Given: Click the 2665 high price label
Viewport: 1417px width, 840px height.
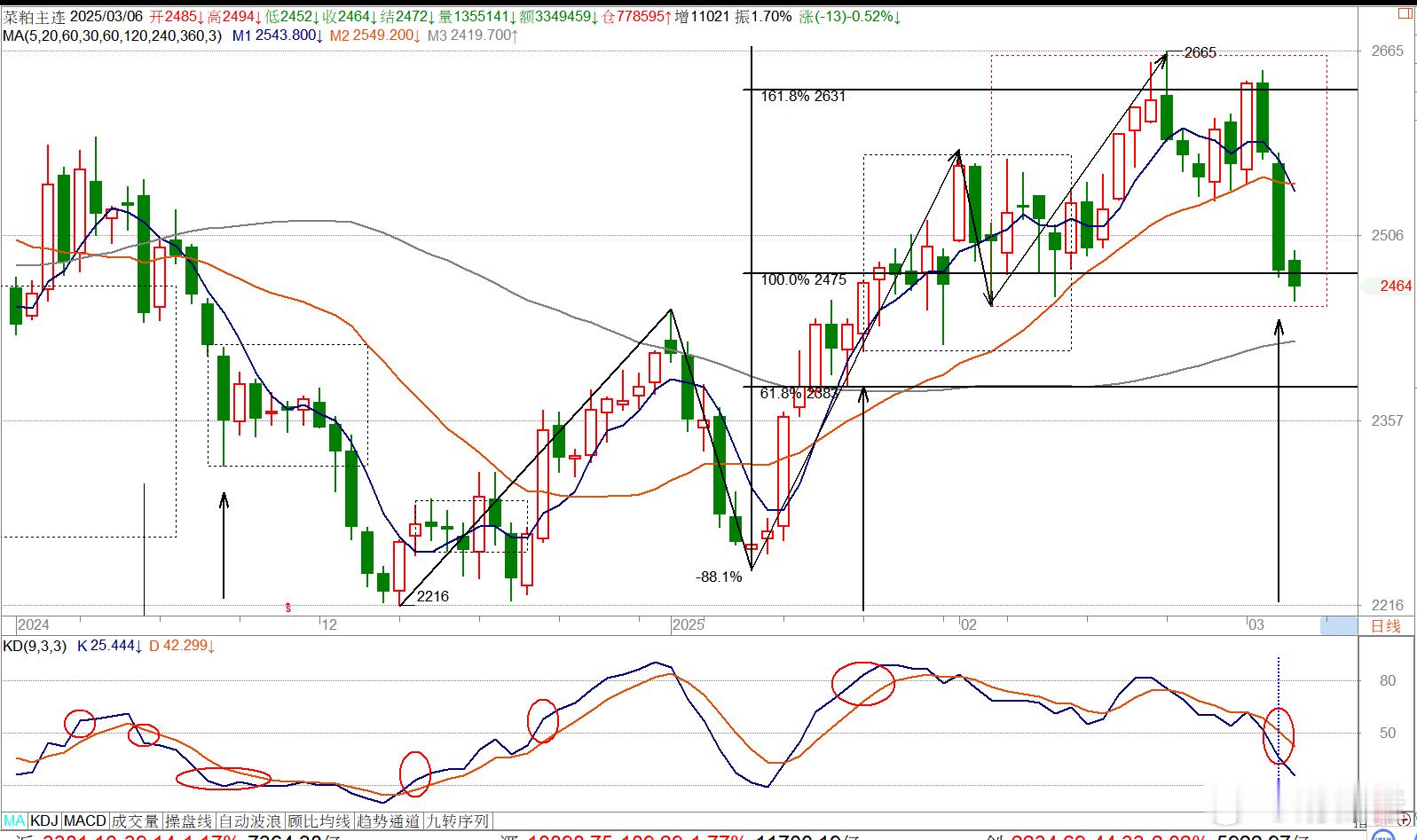Looking at the screenshot, I should click(x=1201, y=52).
